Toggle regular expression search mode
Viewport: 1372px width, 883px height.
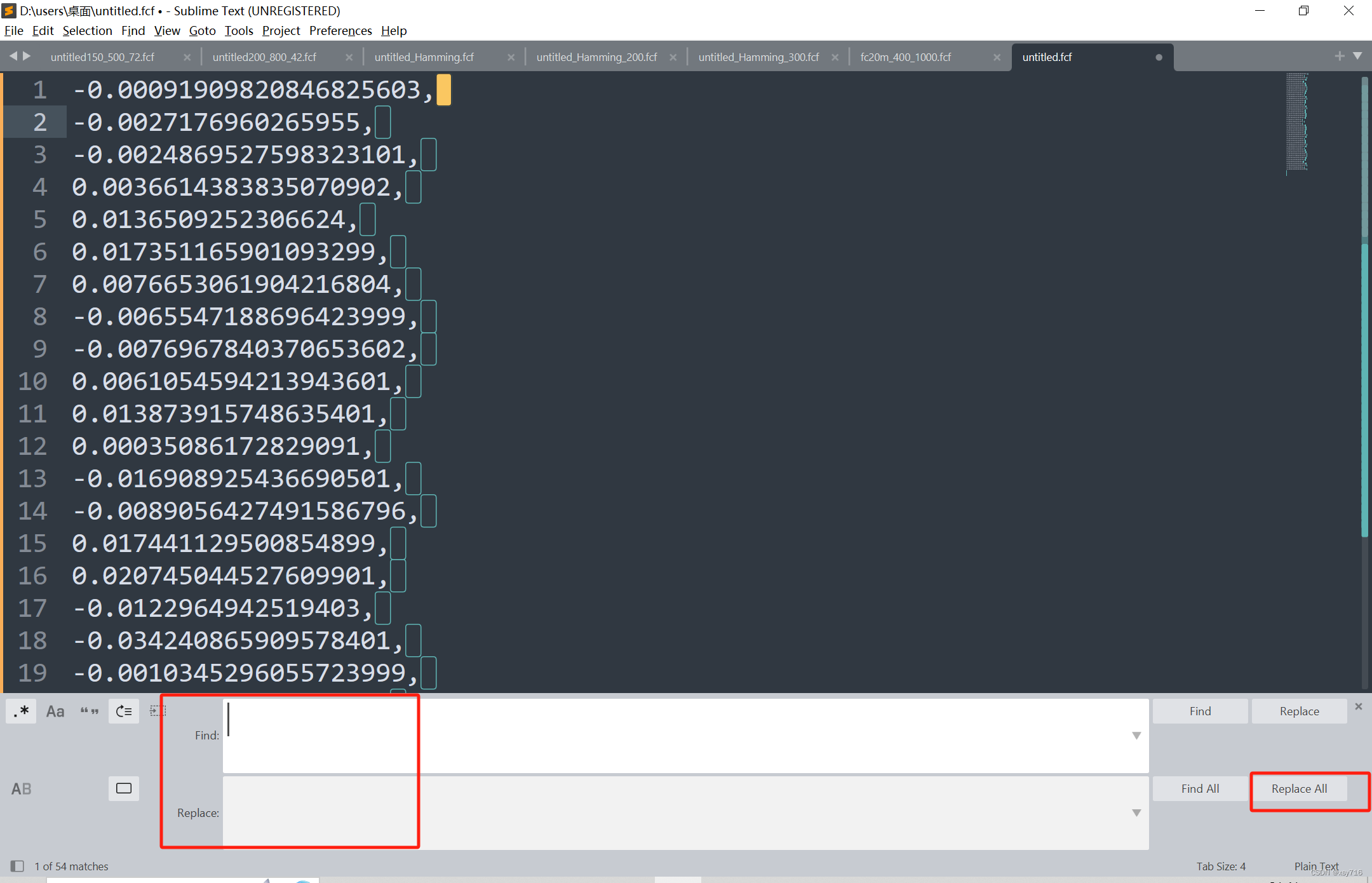(x=22, y=711)
